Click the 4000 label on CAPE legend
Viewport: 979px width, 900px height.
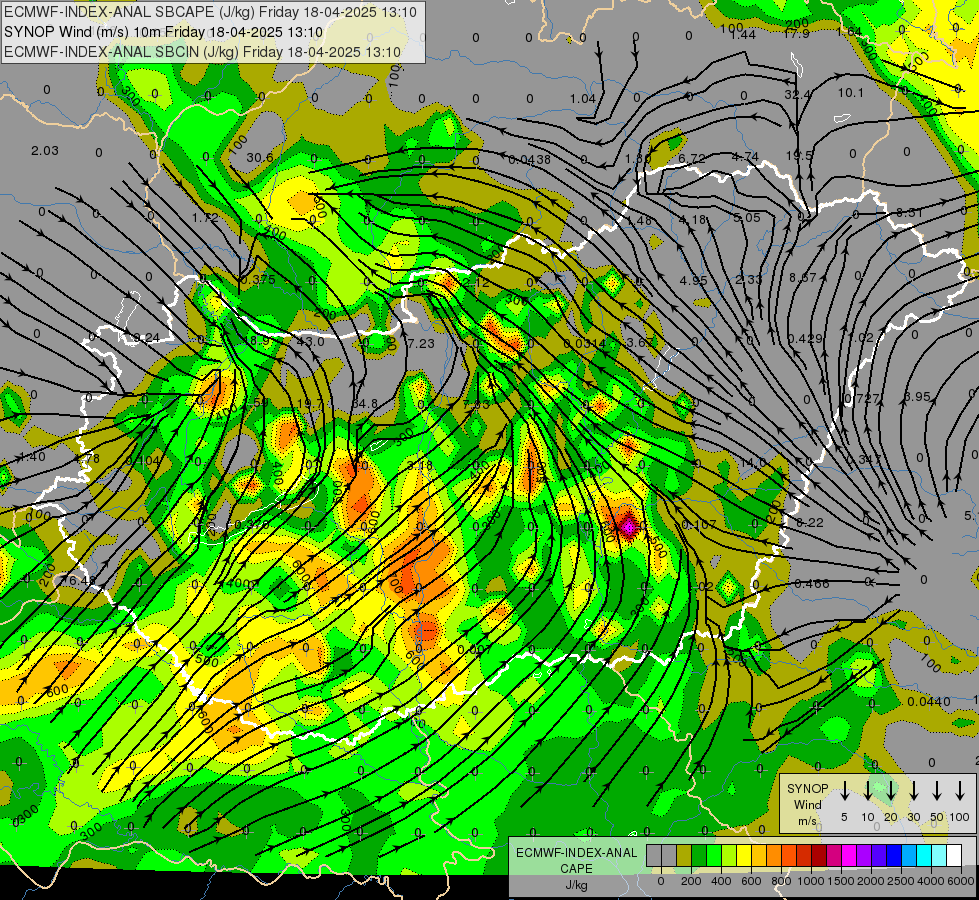931,881
